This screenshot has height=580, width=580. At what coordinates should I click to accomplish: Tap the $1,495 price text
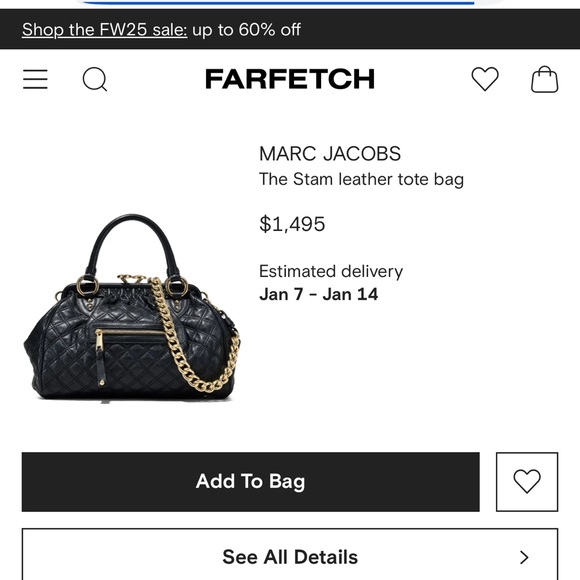pyautogui.click(x=292, y=224)
